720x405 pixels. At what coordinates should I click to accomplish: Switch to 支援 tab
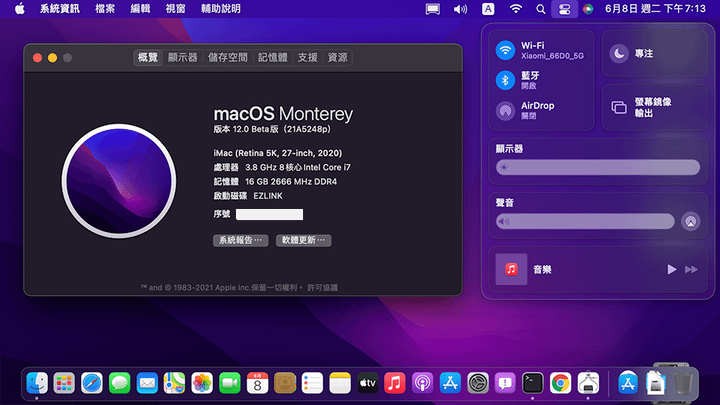tap(308, 57)
